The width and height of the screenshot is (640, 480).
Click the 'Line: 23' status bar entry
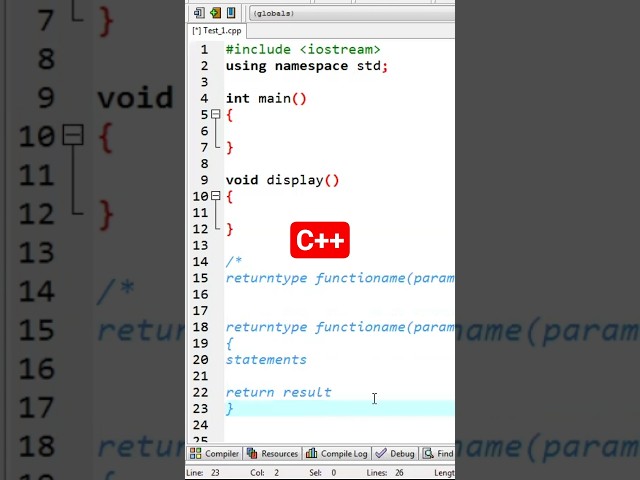203,473
